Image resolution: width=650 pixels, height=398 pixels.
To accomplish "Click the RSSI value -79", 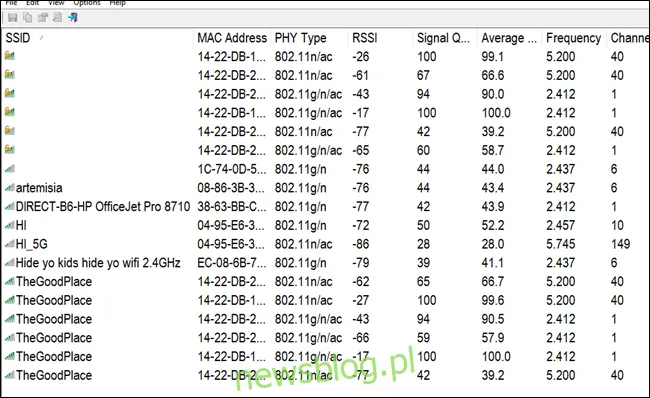I will coord(361,263).
